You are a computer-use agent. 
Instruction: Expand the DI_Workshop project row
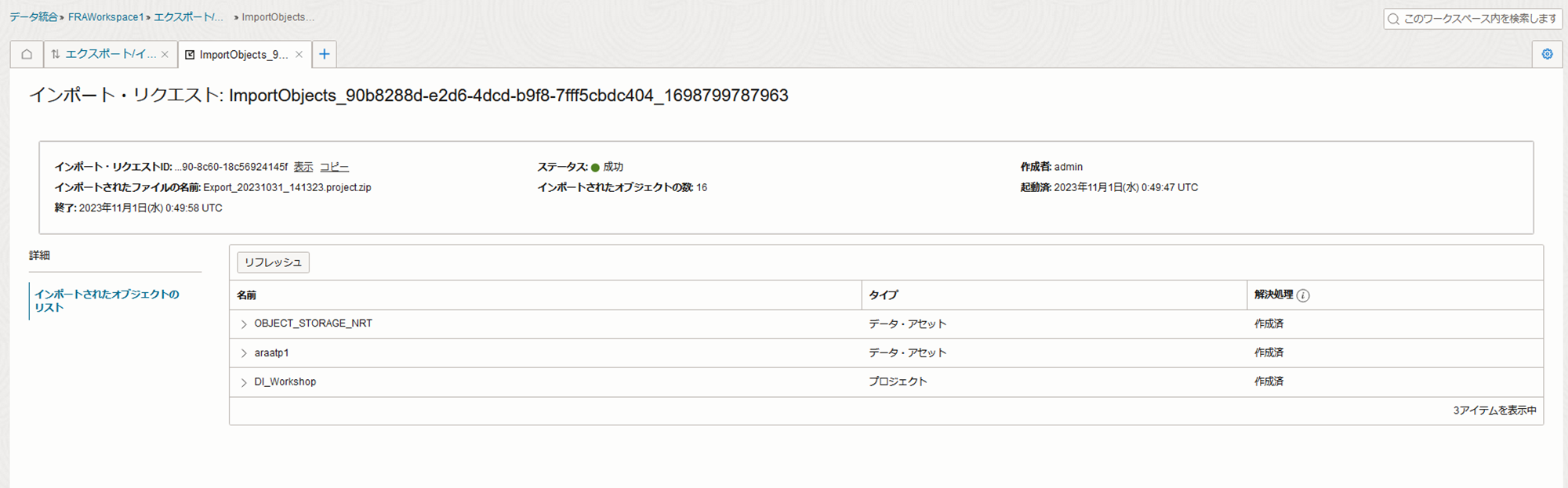point(244,382)
